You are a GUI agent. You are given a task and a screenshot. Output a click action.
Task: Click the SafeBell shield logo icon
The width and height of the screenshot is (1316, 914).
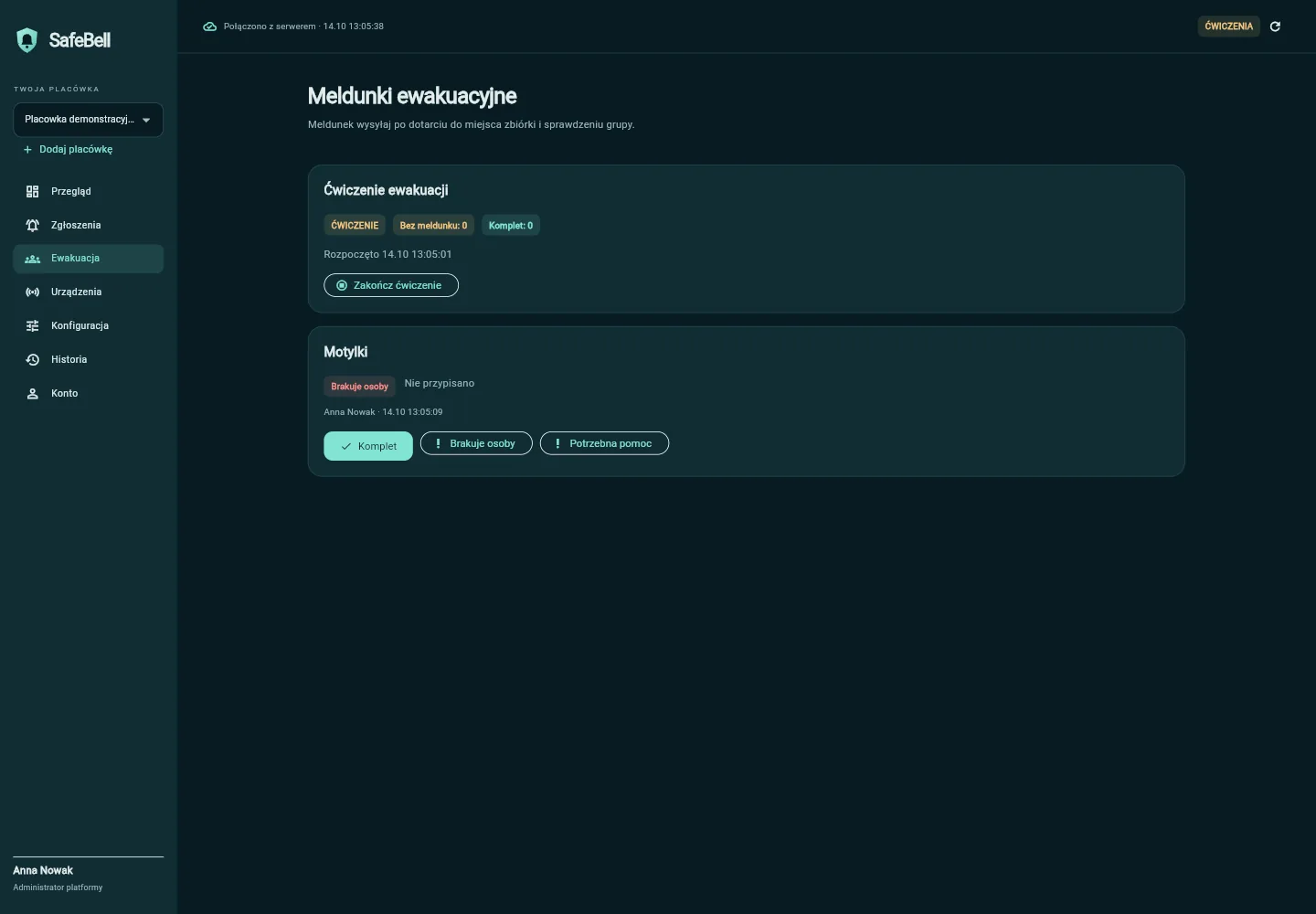coord(27,40)
